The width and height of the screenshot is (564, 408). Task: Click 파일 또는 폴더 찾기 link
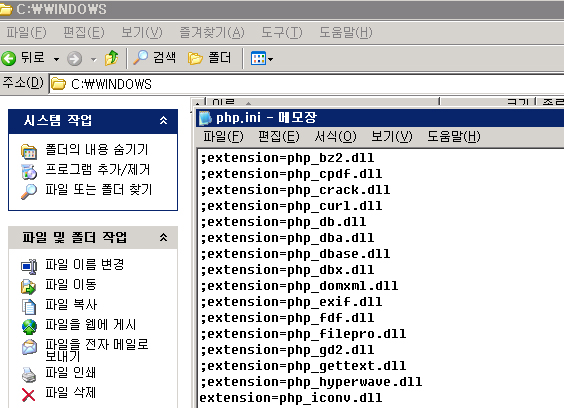(x=99, y=190)
